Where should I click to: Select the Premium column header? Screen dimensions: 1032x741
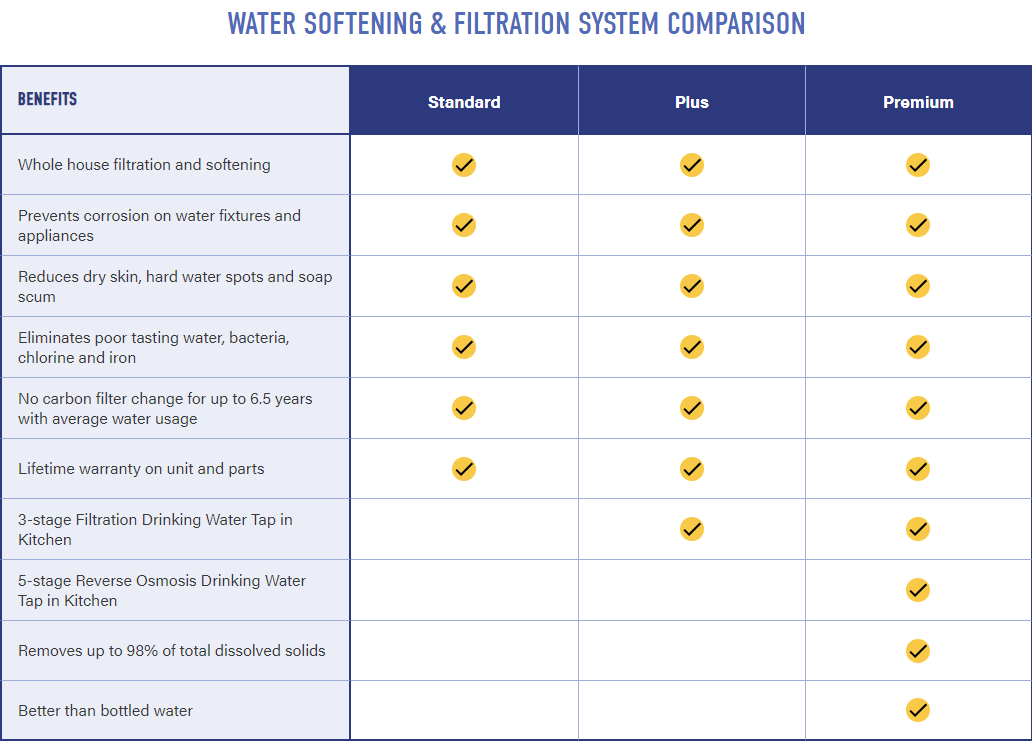click(919, 102)
